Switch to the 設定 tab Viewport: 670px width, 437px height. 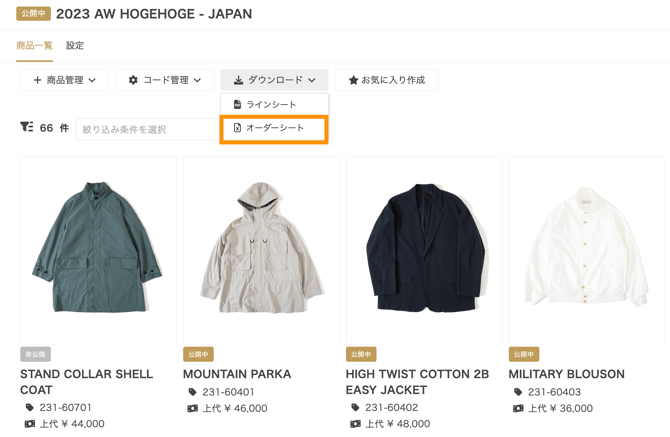tap(75, 45)
